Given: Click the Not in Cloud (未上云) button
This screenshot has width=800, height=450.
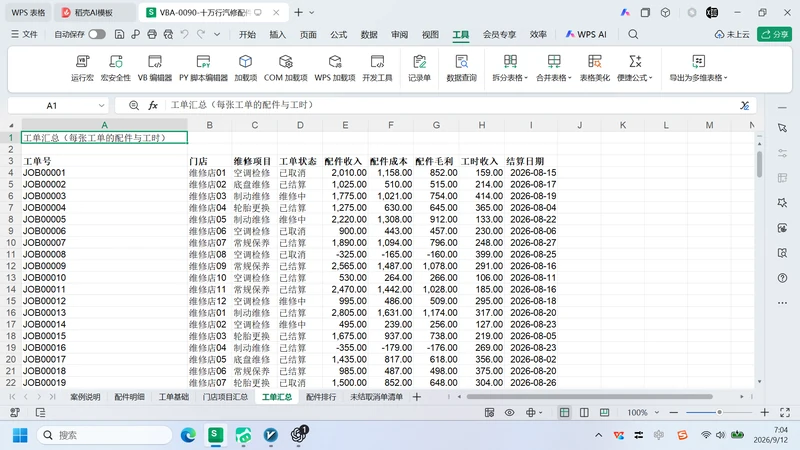Looking at the screenshot, I should pyautogui.click(x=732, y=34).
